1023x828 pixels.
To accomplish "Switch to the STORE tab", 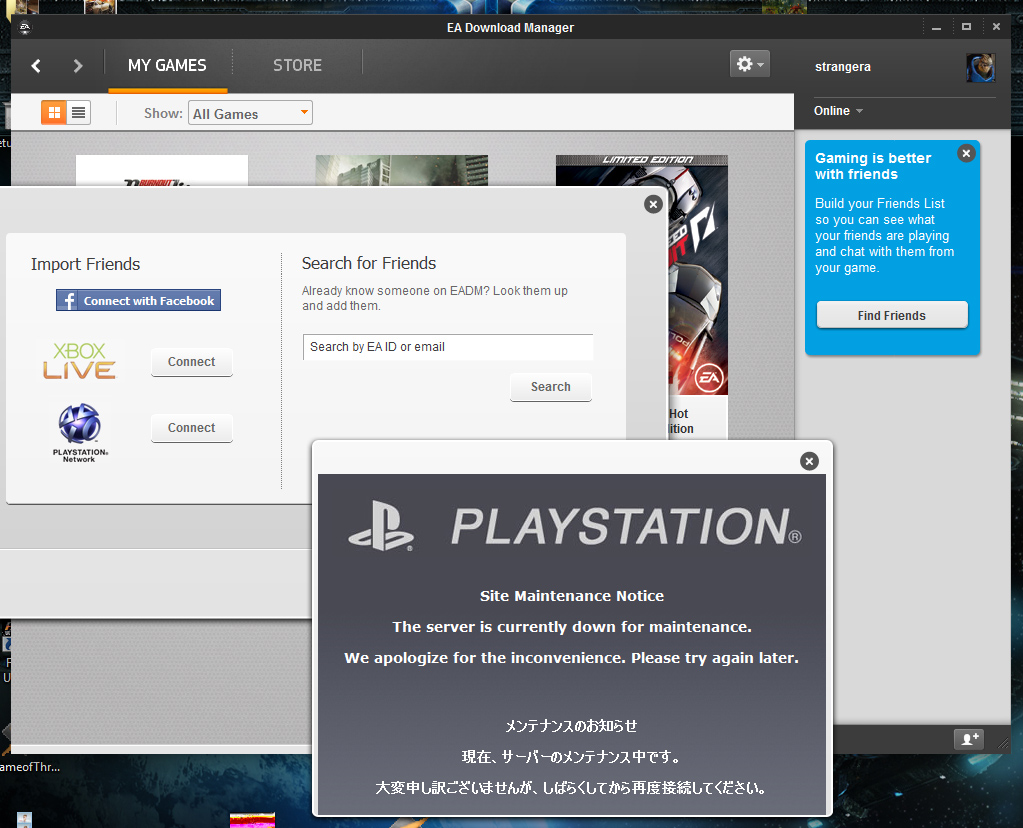I will [x=297, y=66].
